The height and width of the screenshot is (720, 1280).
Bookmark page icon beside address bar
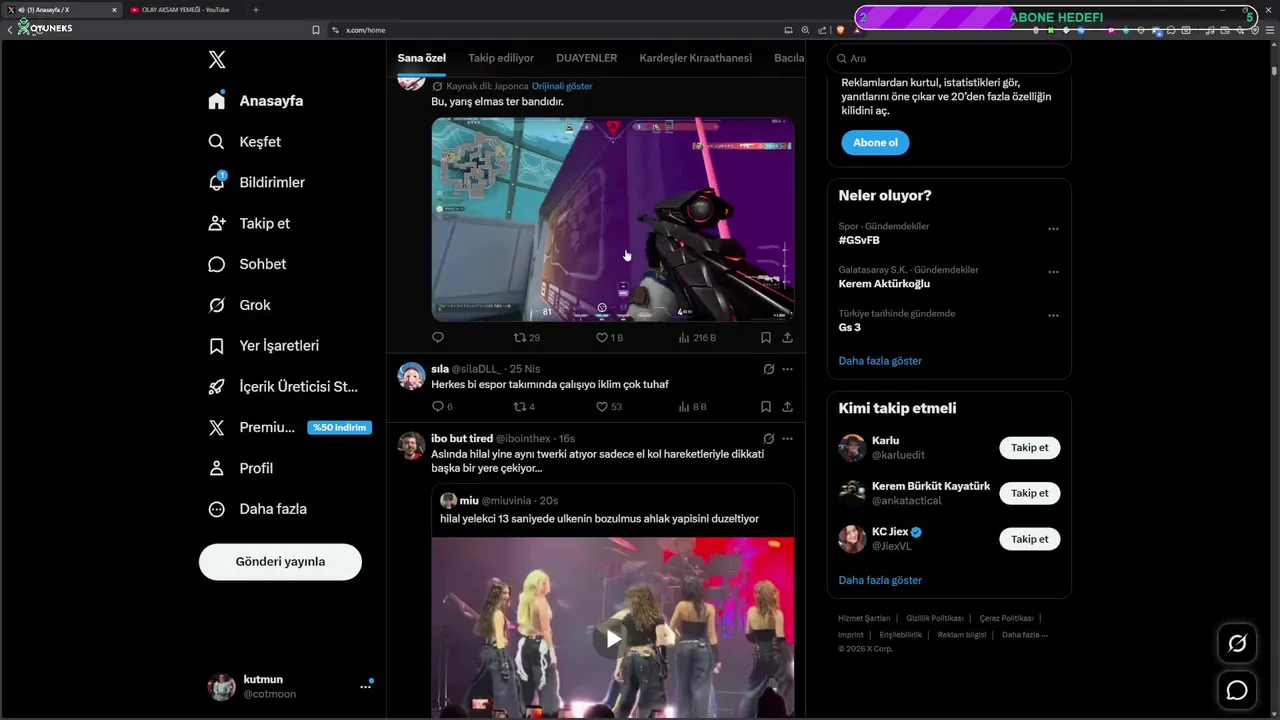(x=316, y=30)
